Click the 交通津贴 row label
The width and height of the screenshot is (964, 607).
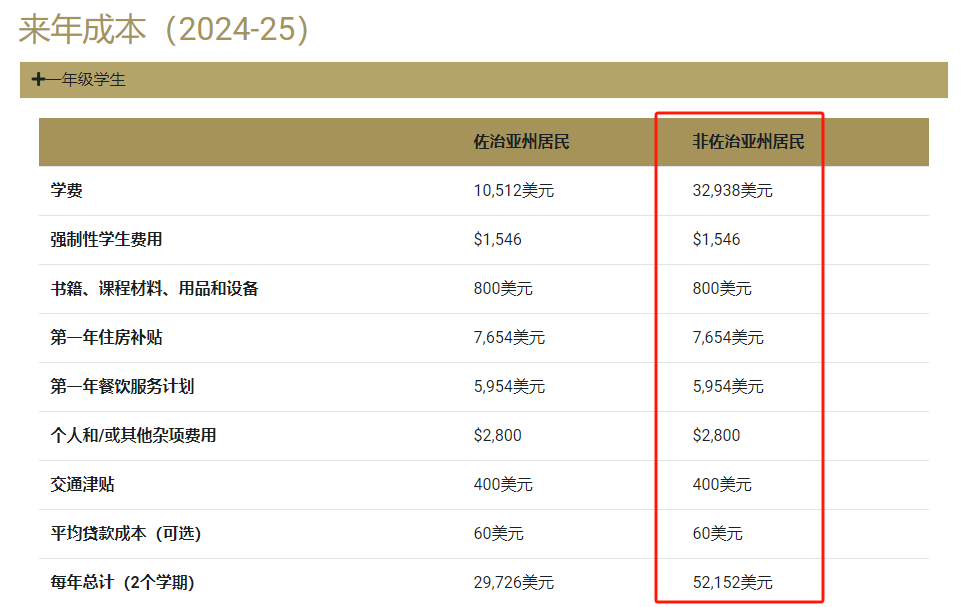click(78, 485)
